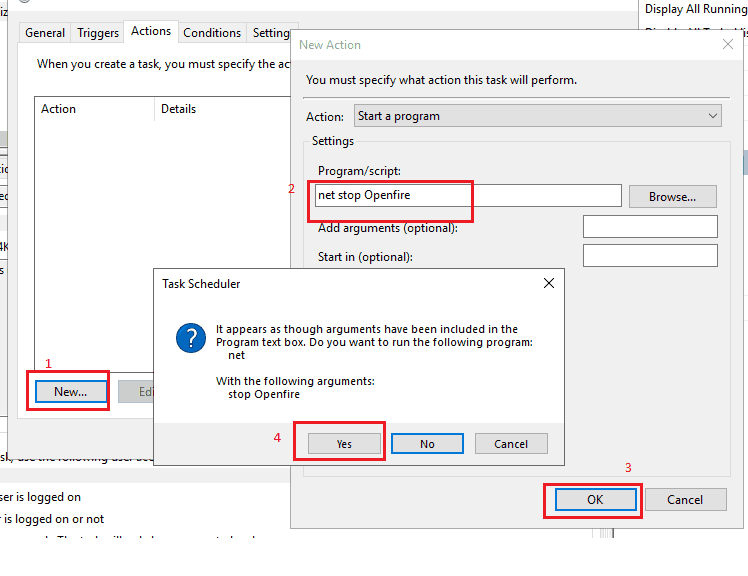Go to the Conditions tab

(x=212, y=33)
